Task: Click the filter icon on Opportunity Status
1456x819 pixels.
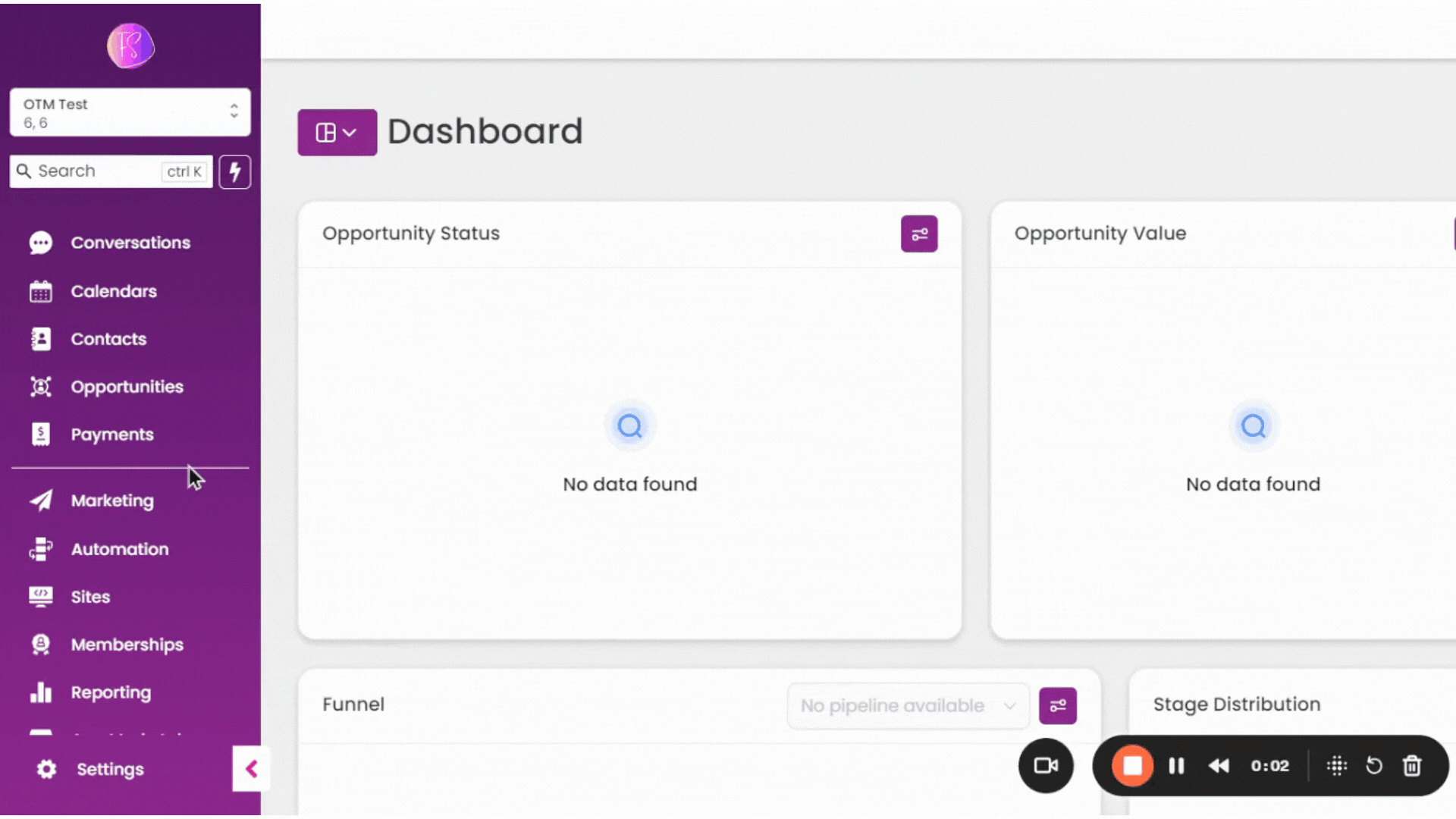Action: click(x=917, y=233)
